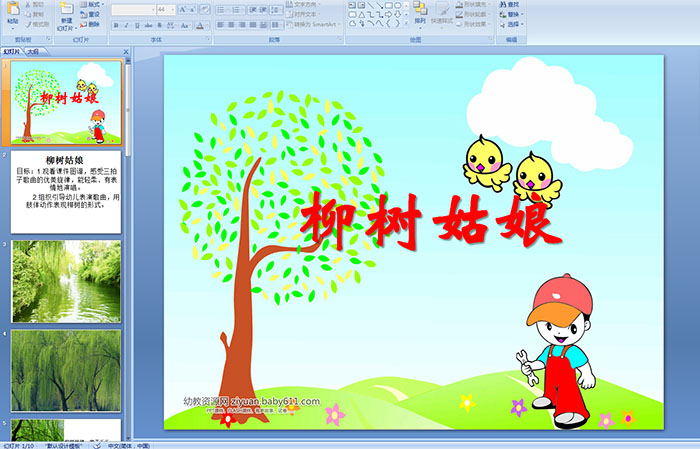Pick the oval shape in gallery
This screenshot has height=449, width=700.
[397, 5]
